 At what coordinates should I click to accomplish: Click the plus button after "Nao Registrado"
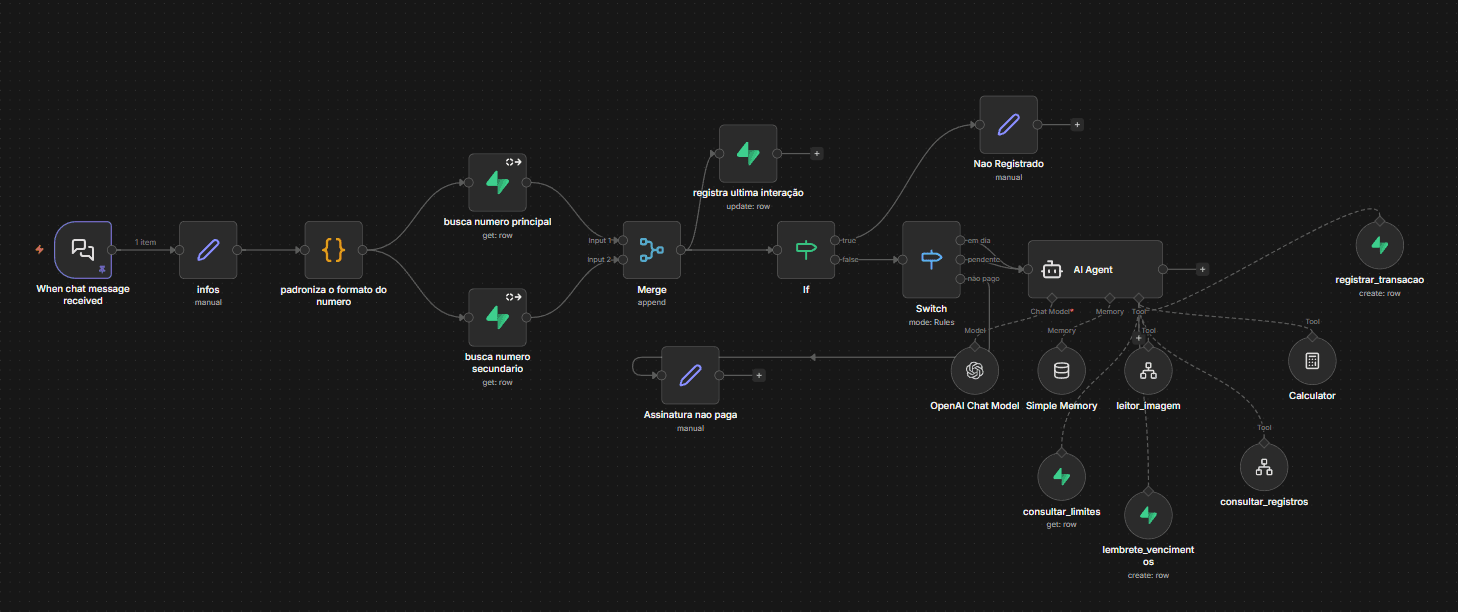(1077, 124)
